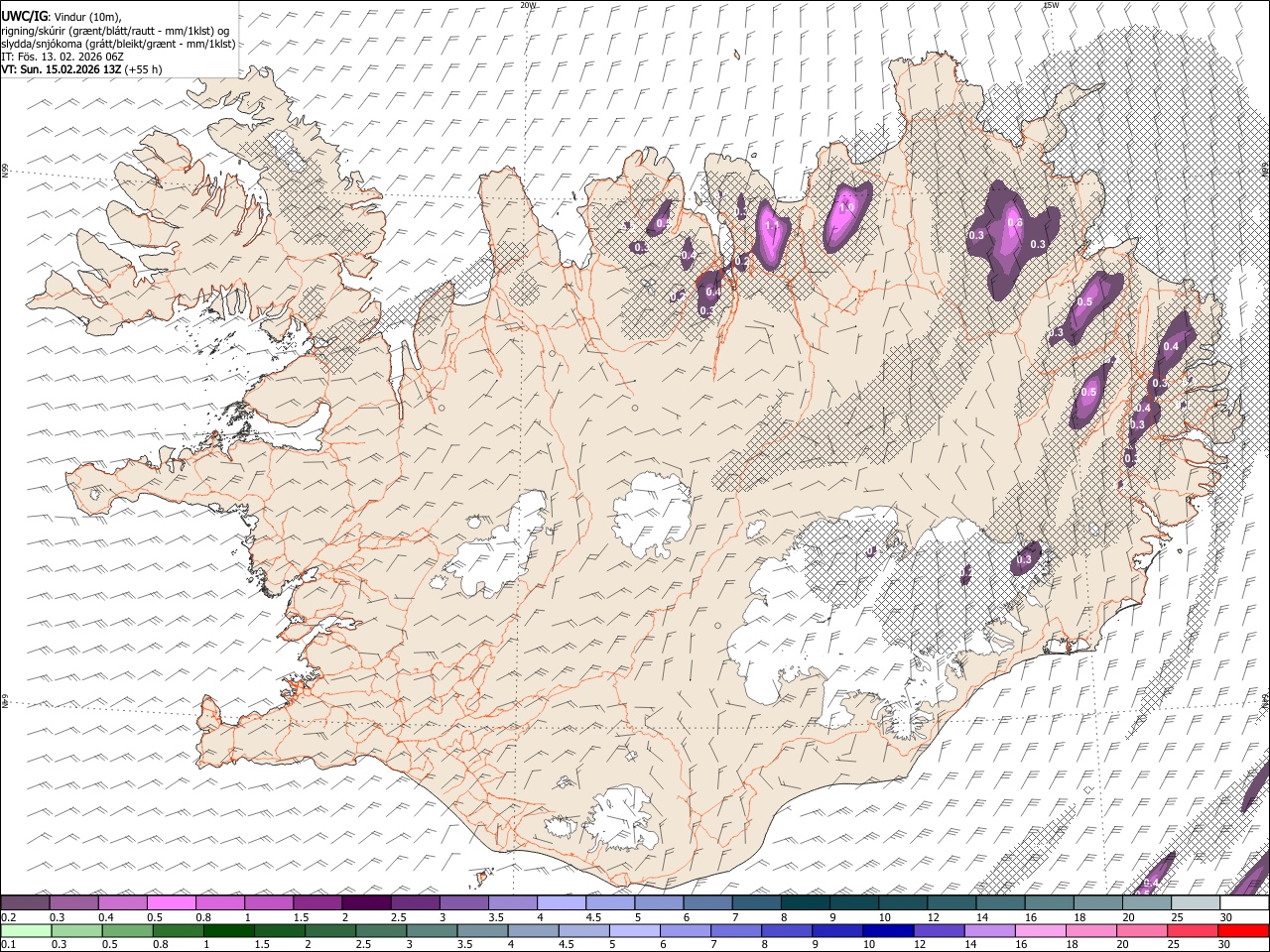
Task: Click the bottom-row green swatch starting at 0.5
Action: click(x=128, y=931)
